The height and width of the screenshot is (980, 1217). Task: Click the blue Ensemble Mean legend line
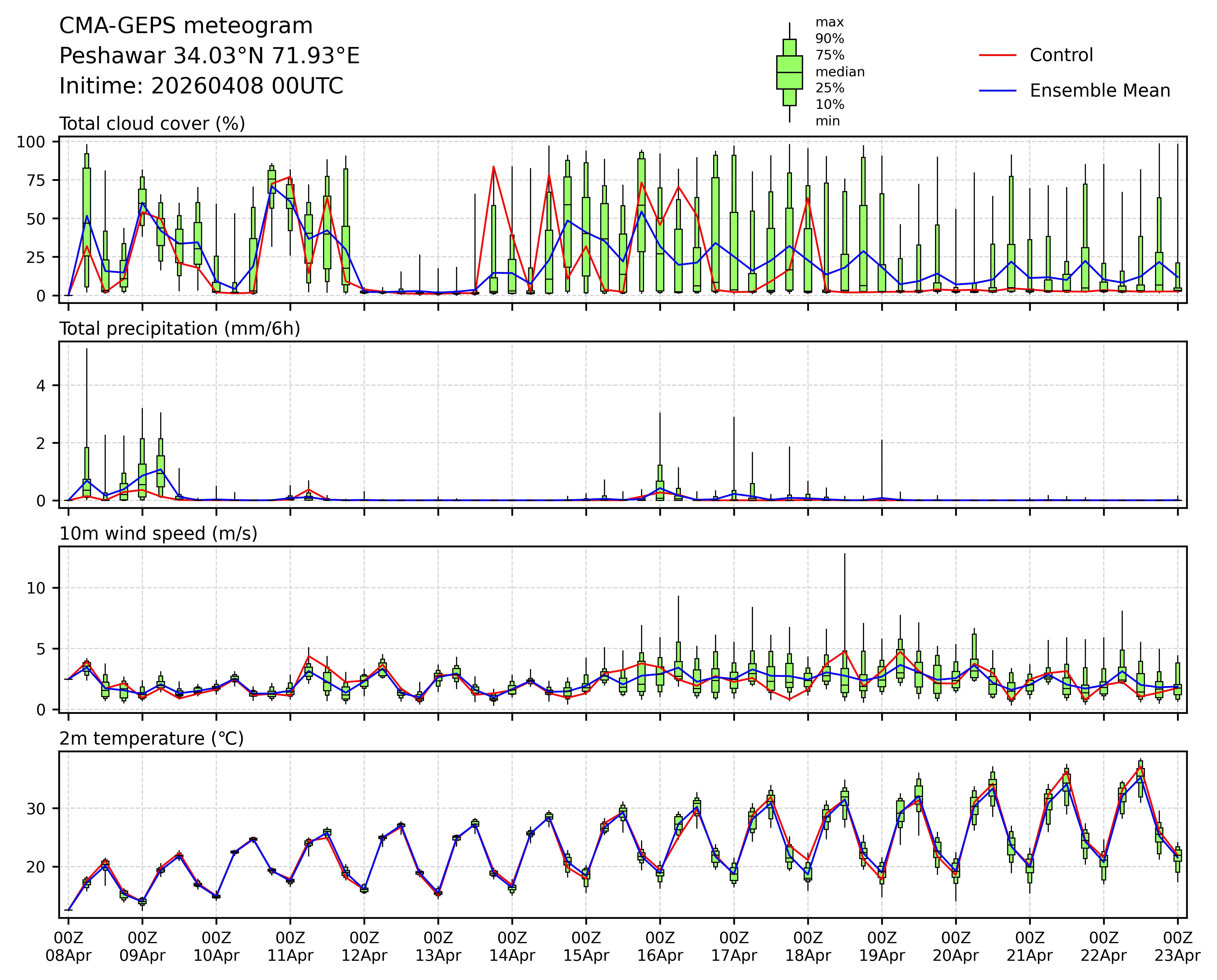[x=997, y=91]
